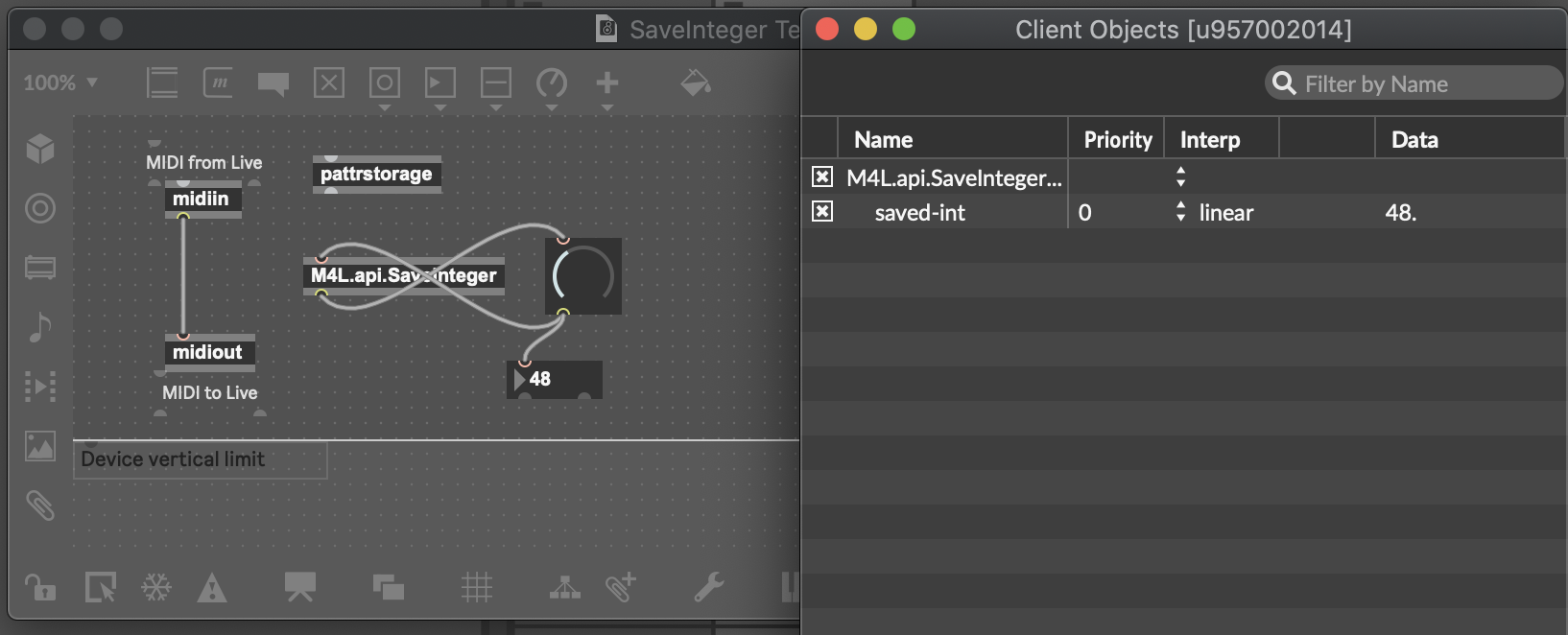Expand the arrow below the plus toolbar icon
This screenshot has width=1568, height=635.
pyautogui.click(x=607, y=107)
